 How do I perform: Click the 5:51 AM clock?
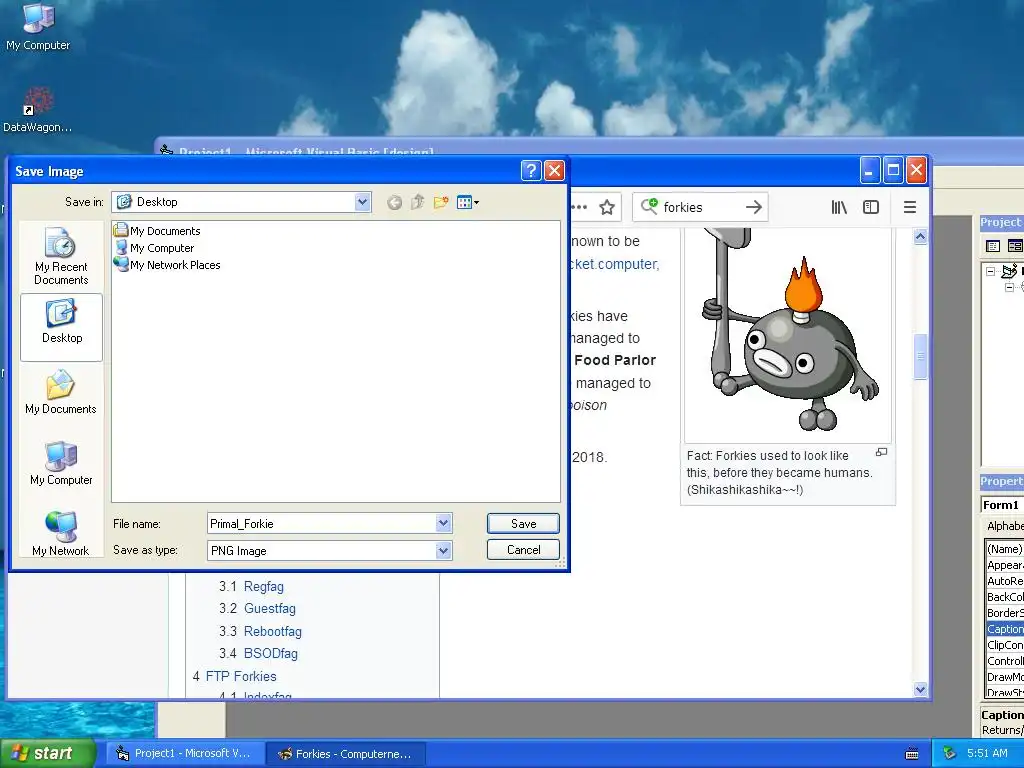(x=987, y=754)
